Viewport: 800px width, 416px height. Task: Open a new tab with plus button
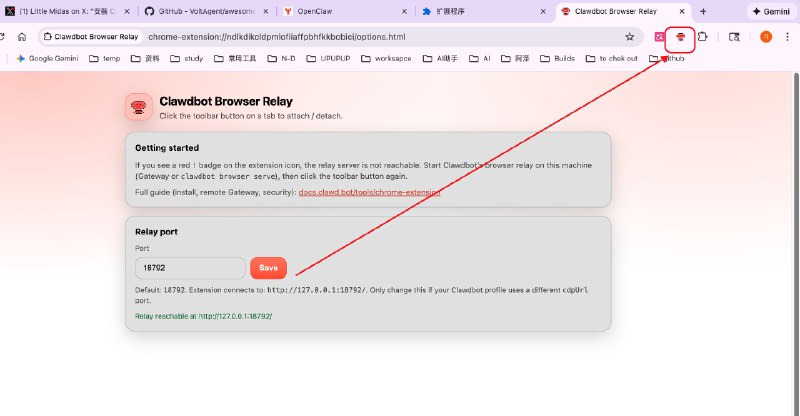[x=703, y=11]
